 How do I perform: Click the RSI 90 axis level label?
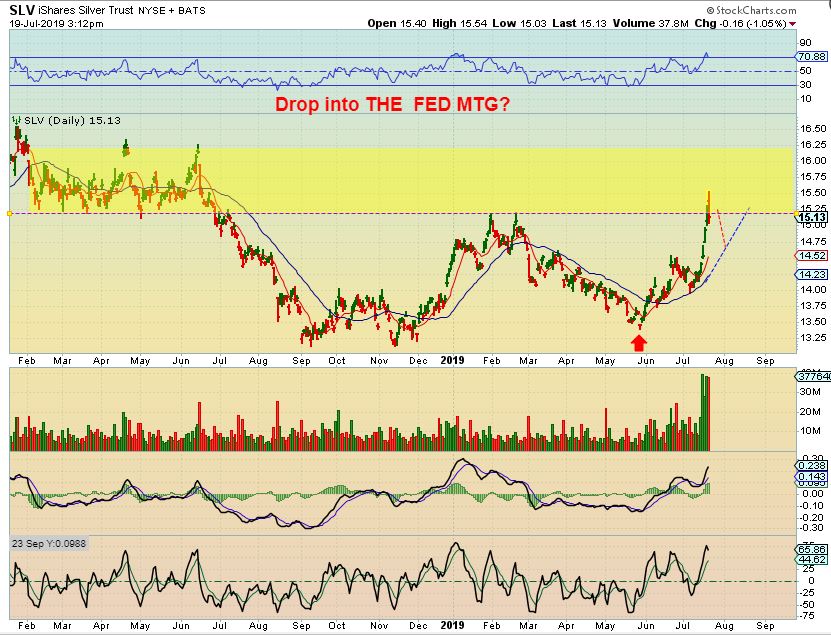click(806, 43)
